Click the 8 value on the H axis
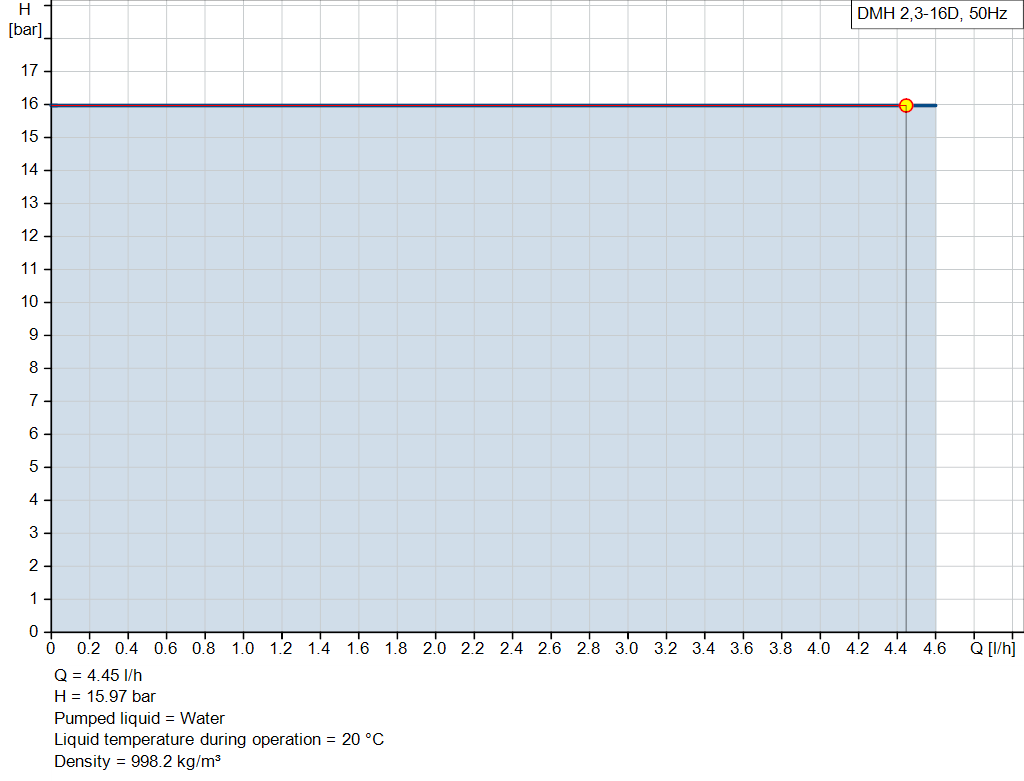Image resolution: width=1024 pixels, height=781 pixels. [33, 368]
